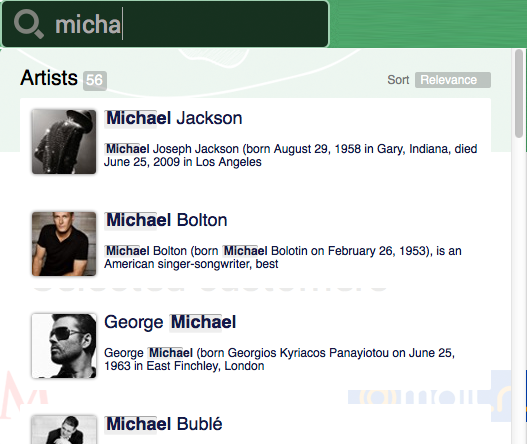Open the Michael Bolton artist link
This screenshot has width=527, height=444.
point(166,220)
